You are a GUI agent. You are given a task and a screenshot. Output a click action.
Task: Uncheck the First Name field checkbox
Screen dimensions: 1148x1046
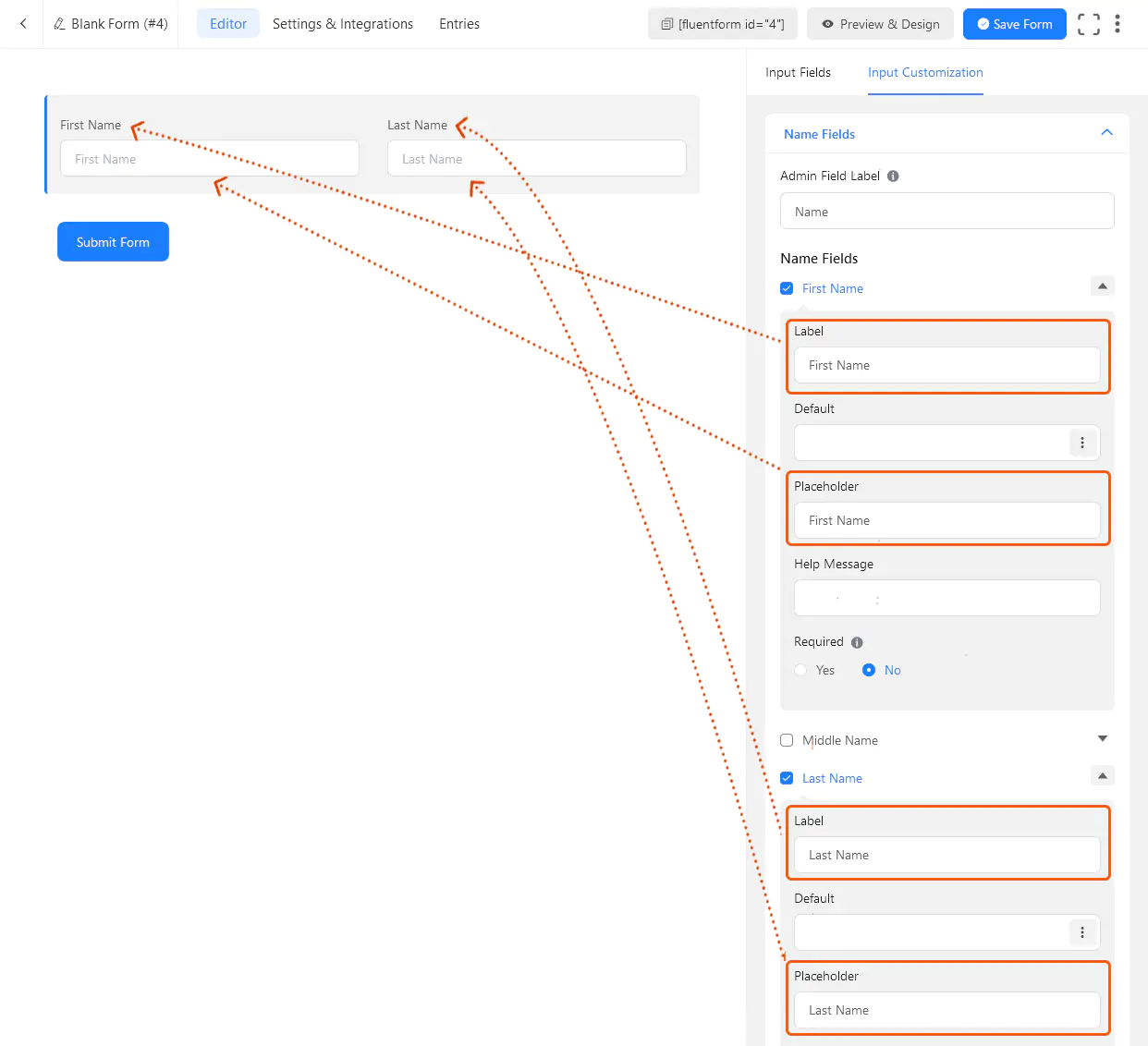[x=787, y=287]
